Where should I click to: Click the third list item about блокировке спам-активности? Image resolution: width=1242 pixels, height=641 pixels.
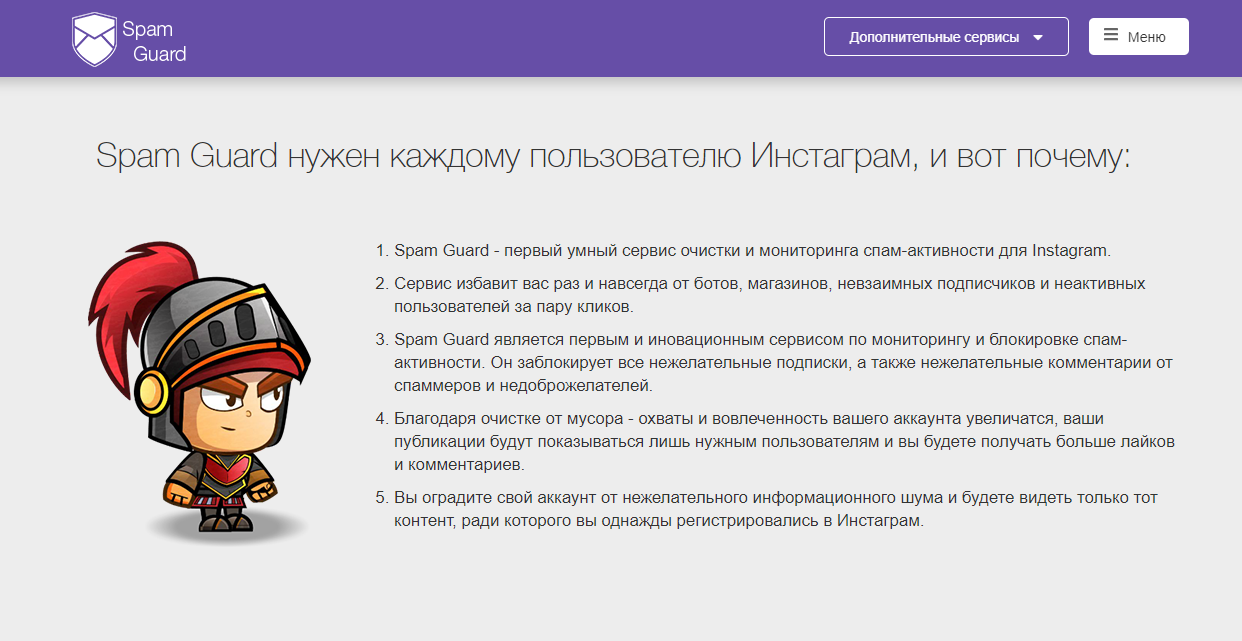coord(782,361)
